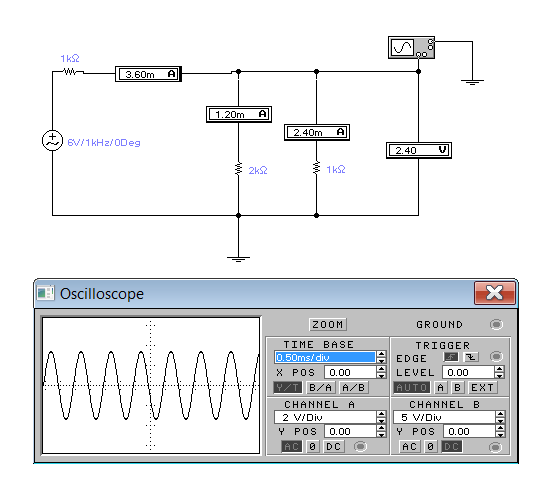
Task: Increase Channel B V/Div with up arrow
Action: tap(500, 414)
